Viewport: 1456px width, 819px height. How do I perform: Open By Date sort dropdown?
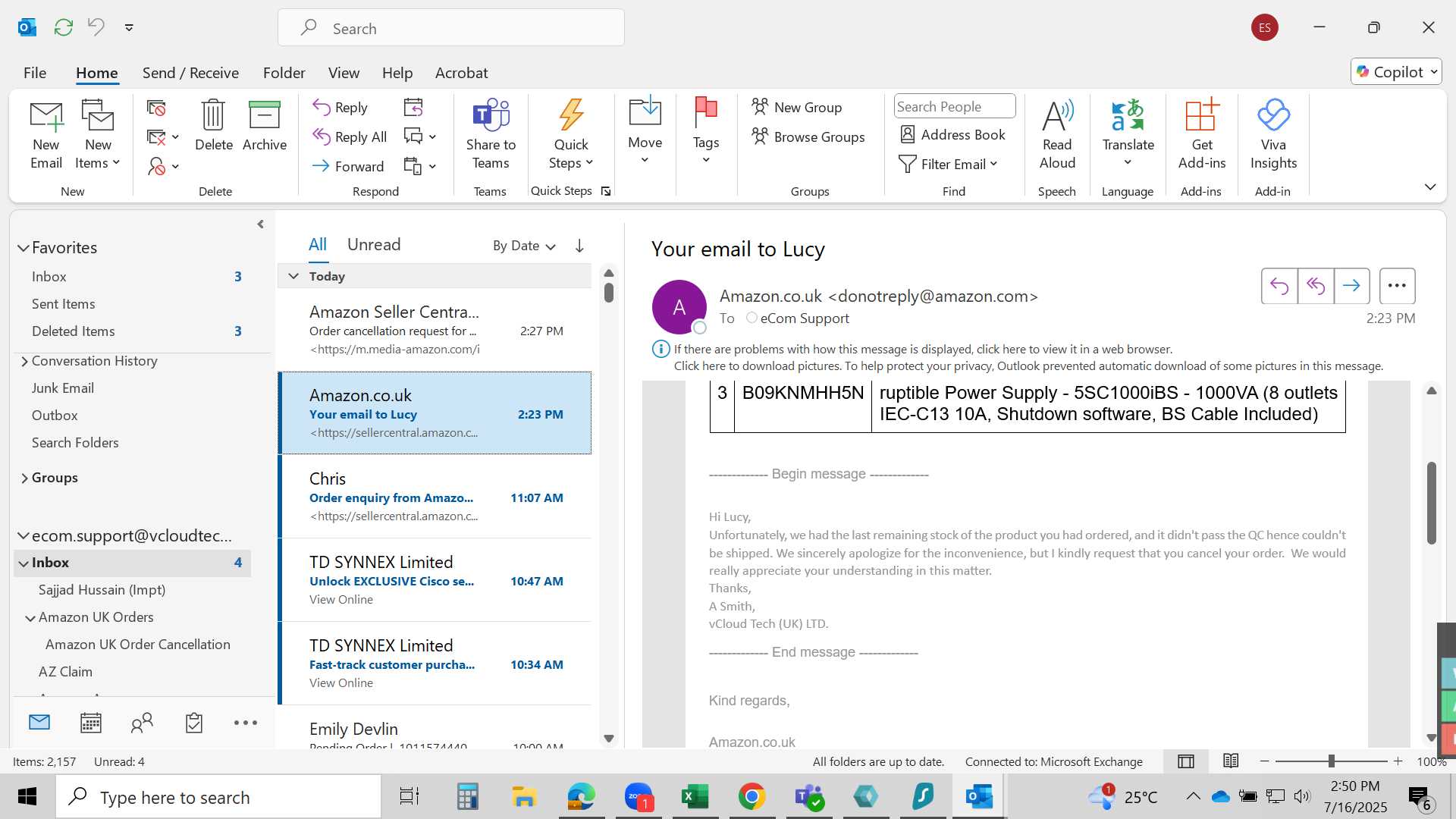[x=524, y=246]
